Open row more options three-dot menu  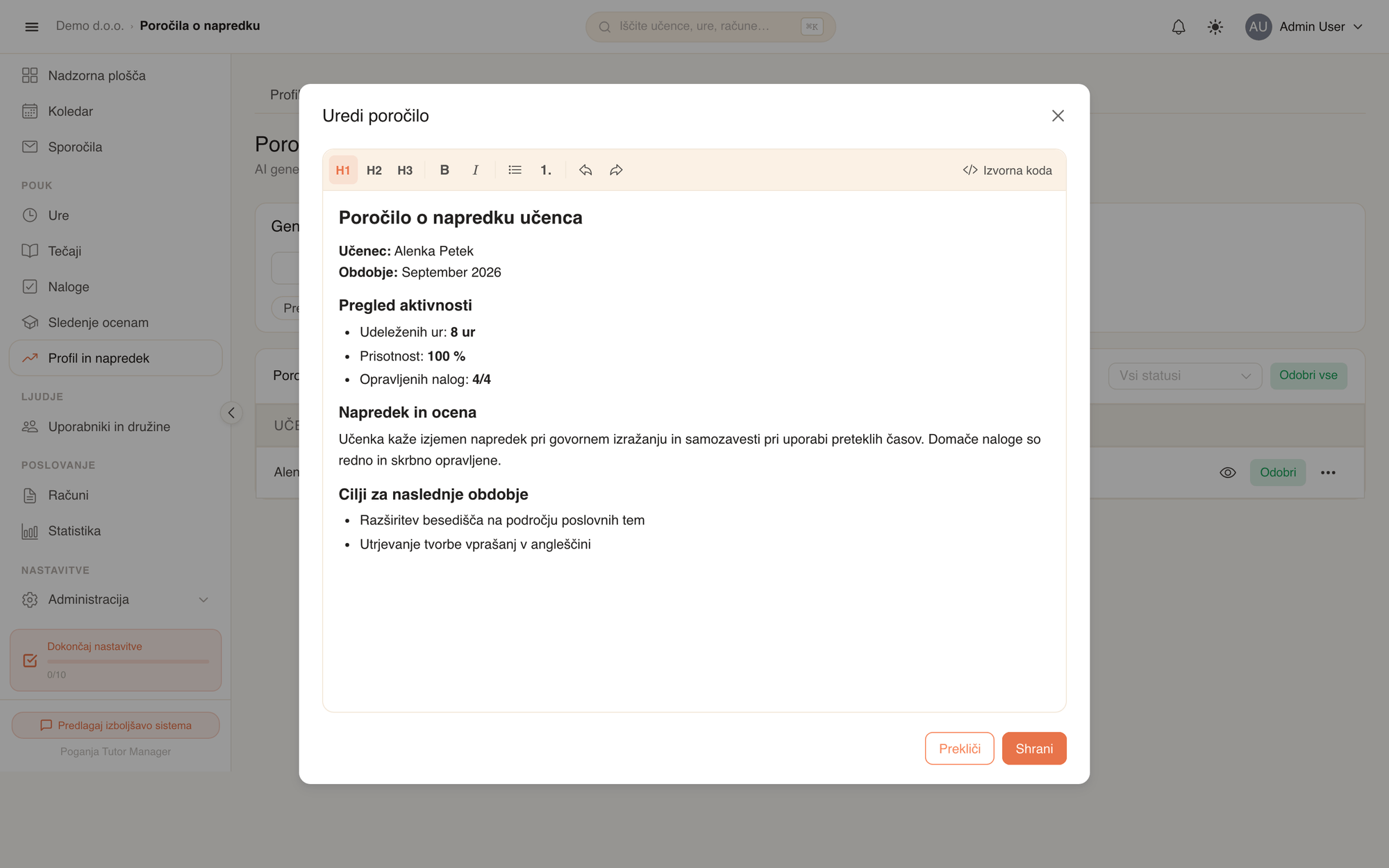click(1328, 472)
